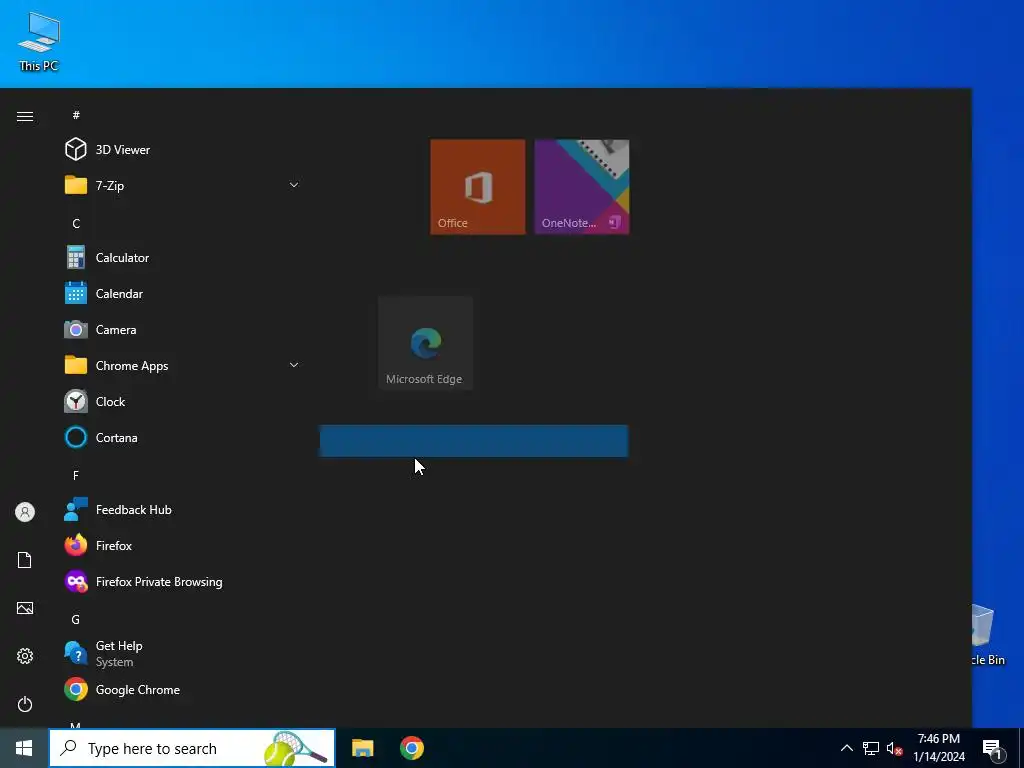Click the C section letter header
The image size is (1024, 768).
coord(76,223)
